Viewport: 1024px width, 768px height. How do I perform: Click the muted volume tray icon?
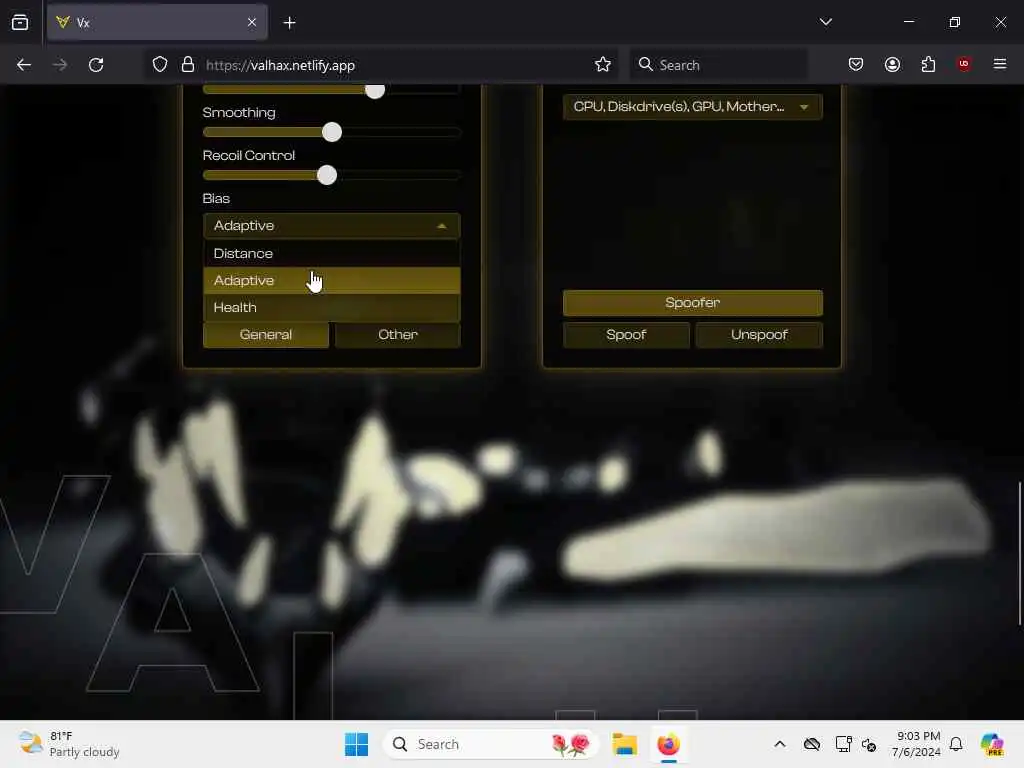coord(869,744)
